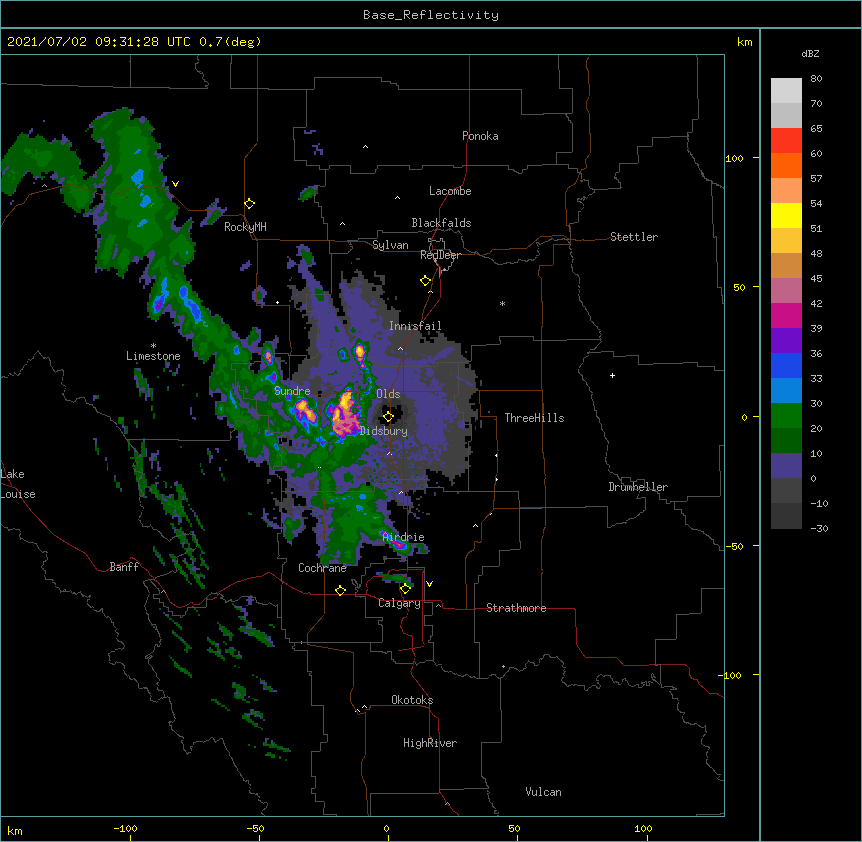Click the 50 tick on the right axis
The height and width of the screenshot is (842, 862).
[739, 287]
